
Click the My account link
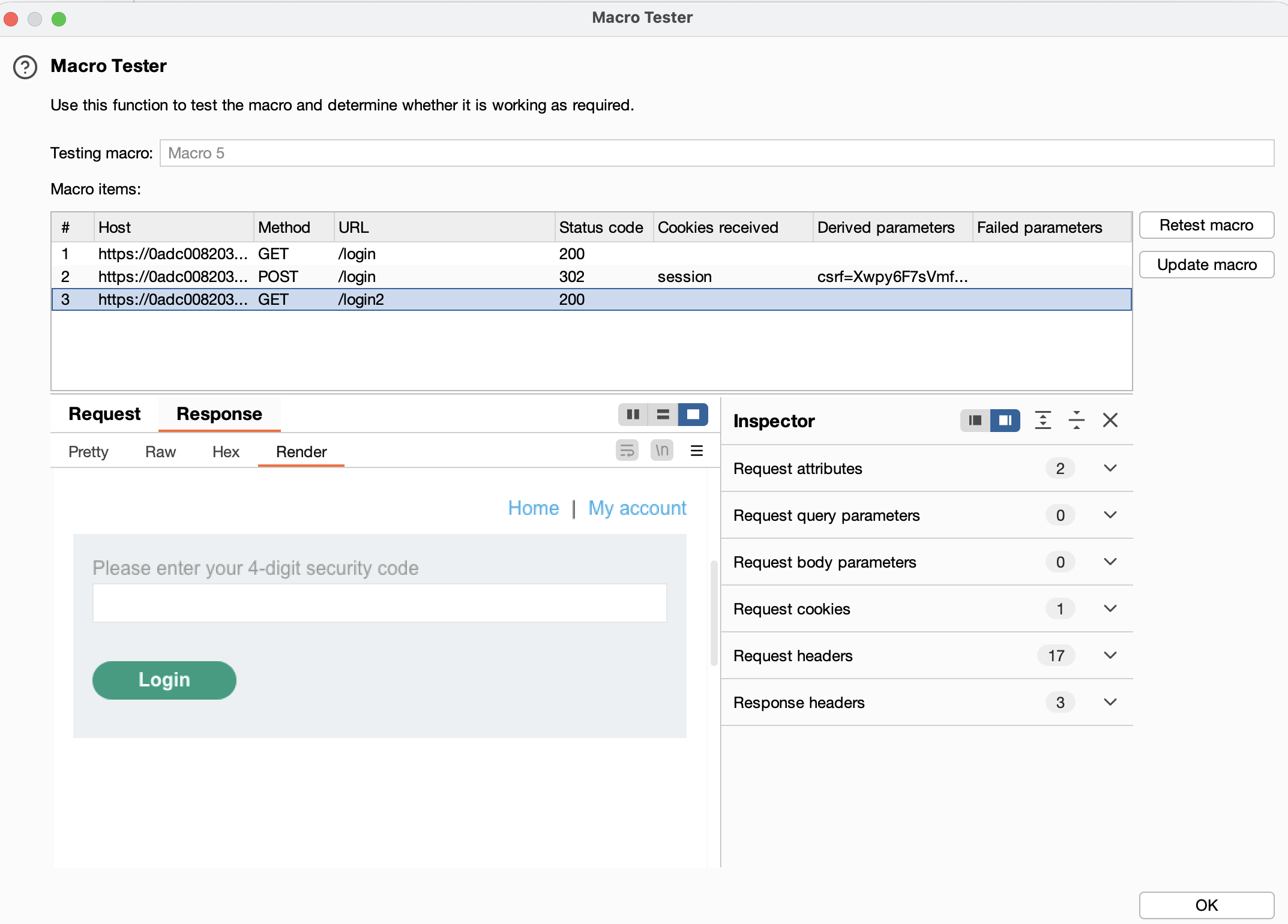[637, 508]
